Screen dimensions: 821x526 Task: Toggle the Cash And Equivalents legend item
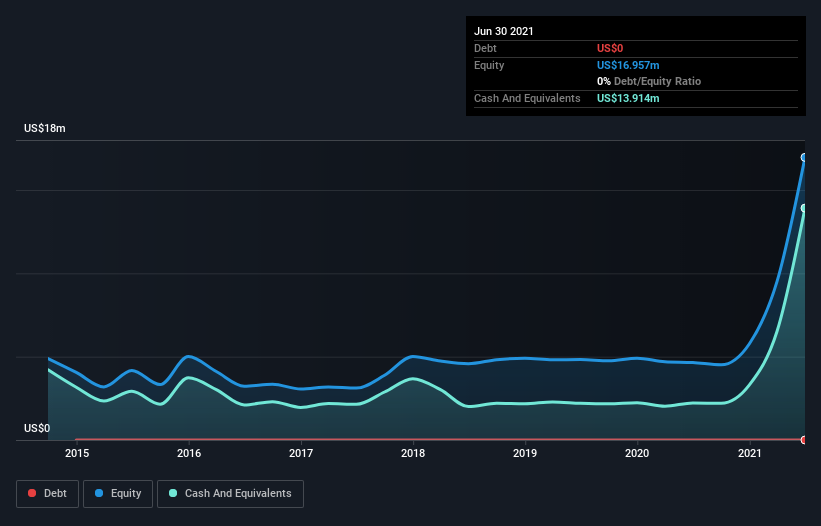229,493
